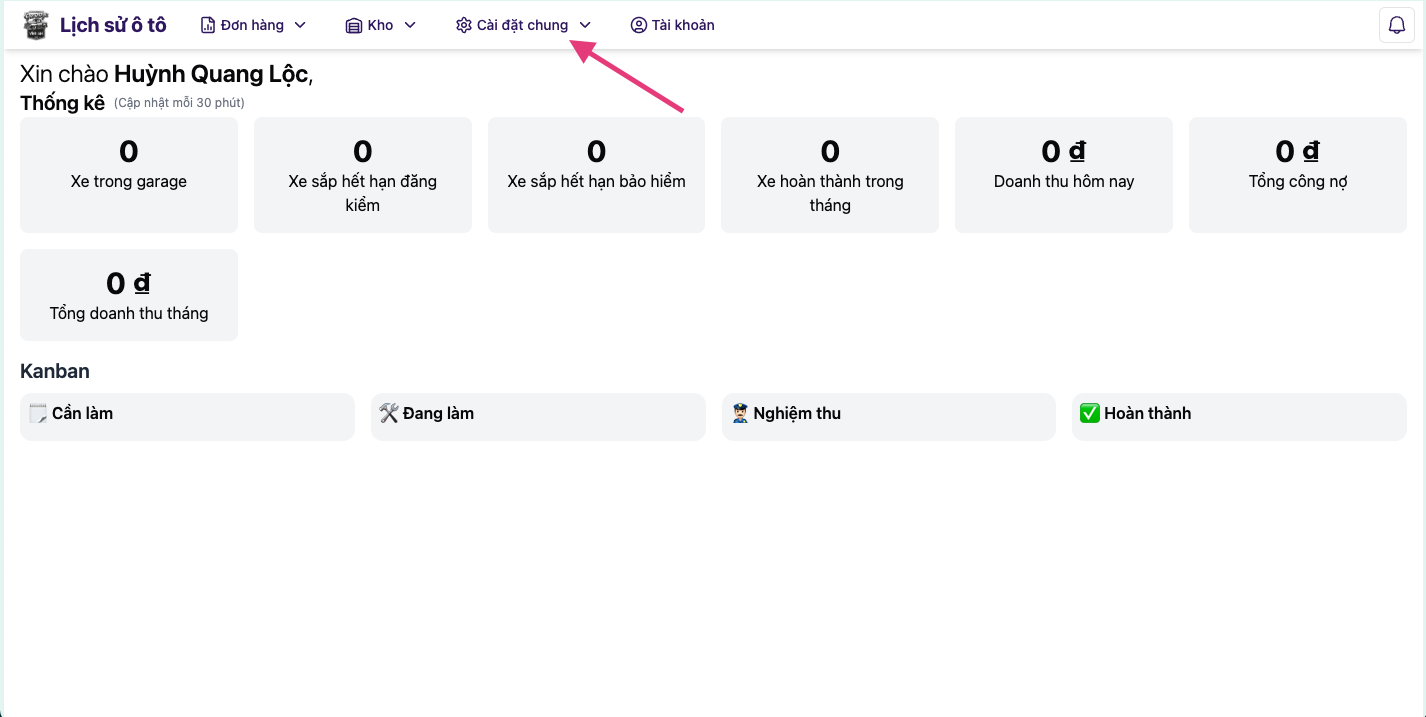Open the Doanh thu hôm nay card
This screenshot has width=1426, height=717.
tap(1063, 175)
